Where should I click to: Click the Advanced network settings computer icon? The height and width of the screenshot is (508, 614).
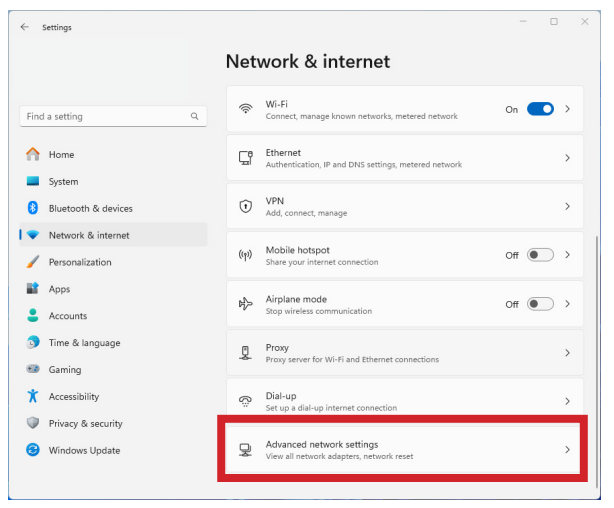246,450
